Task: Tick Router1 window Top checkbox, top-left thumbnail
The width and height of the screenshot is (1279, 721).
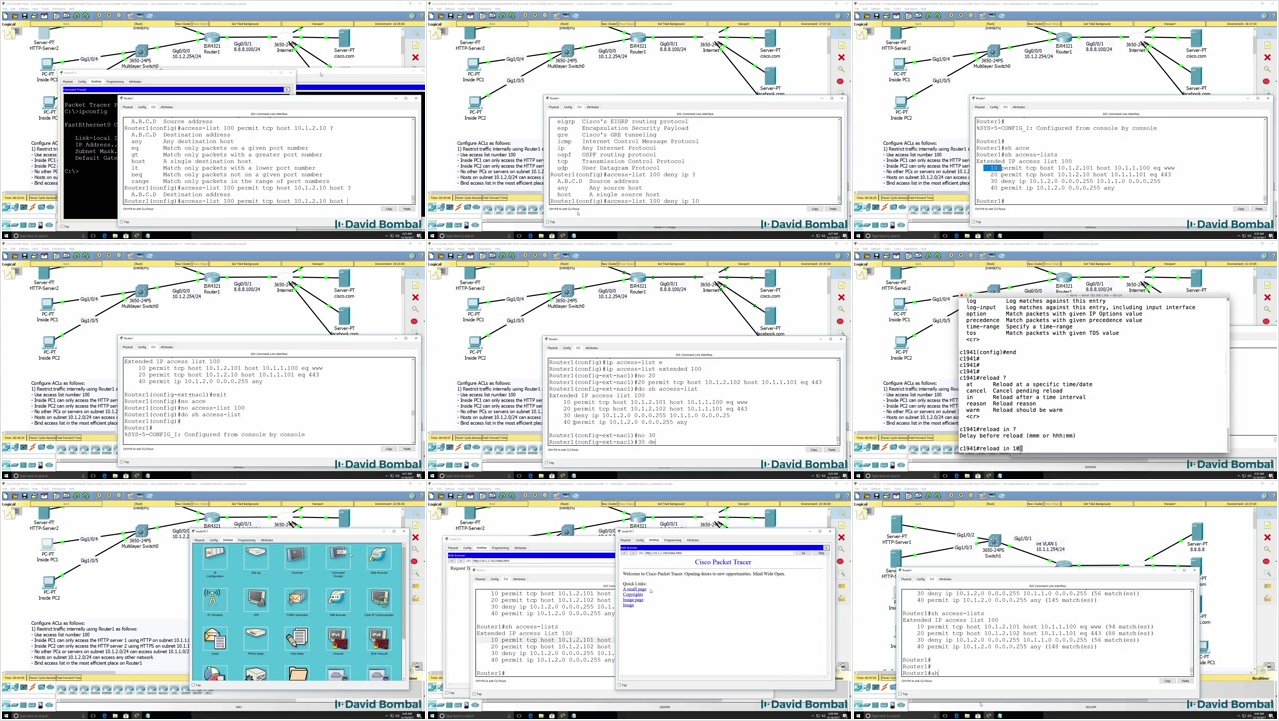Action: click(x=122, y=222)
